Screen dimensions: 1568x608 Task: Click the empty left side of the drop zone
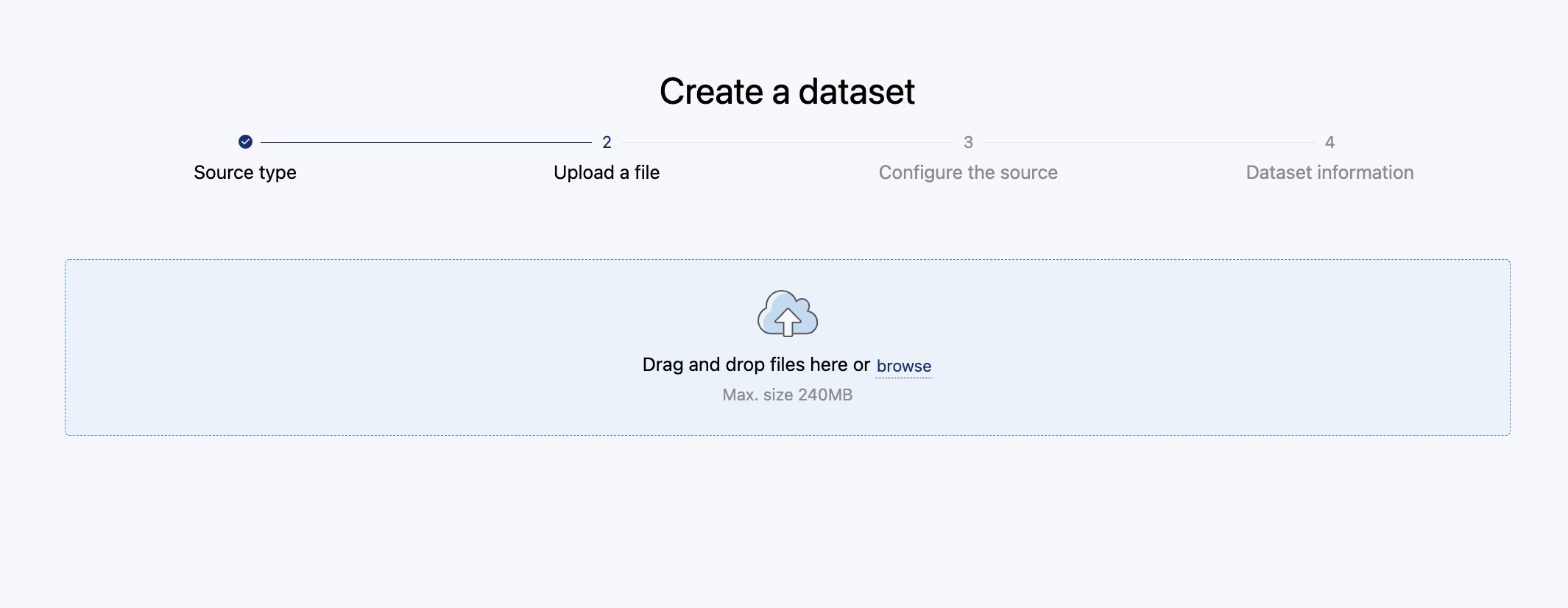[294, 347]
